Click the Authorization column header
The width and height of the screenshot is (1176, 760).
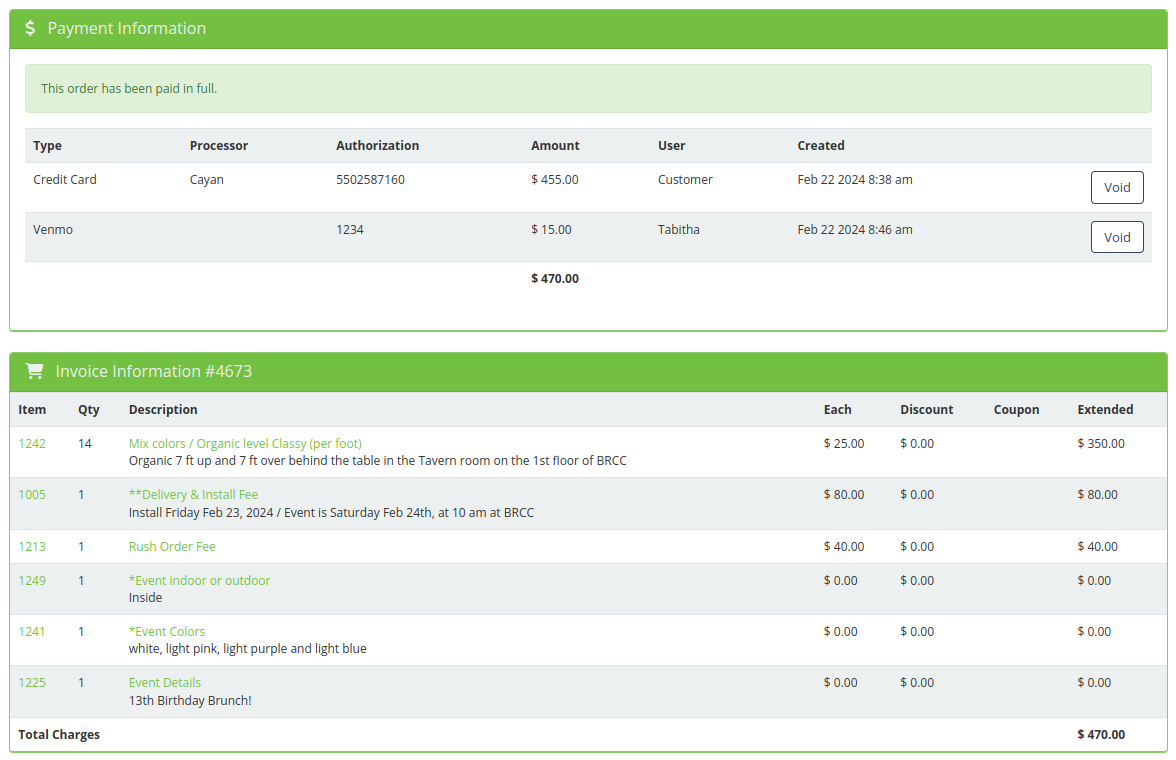tap(377, 146)
